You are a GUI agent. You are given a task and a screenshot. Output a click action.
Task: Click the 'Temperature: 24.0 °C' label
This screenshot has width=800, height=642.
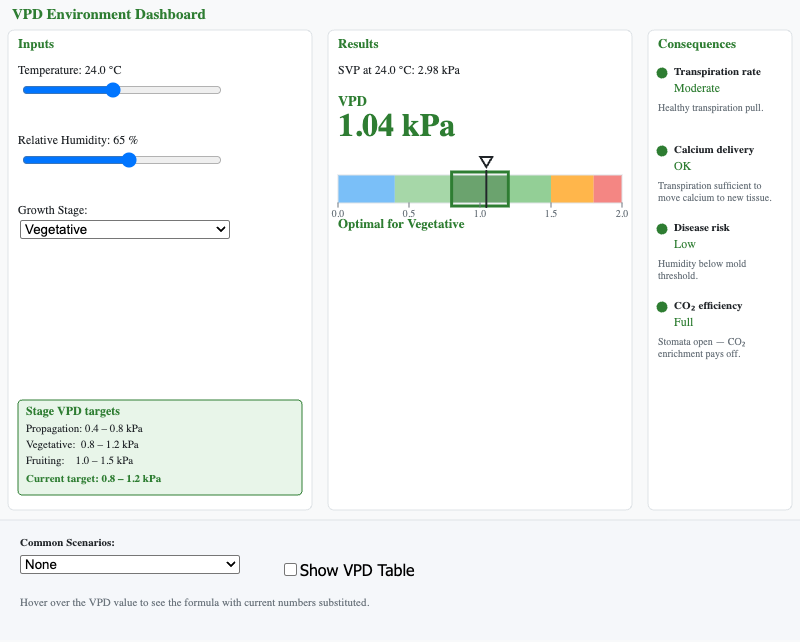pyautogui.click(x=69, y=70)
